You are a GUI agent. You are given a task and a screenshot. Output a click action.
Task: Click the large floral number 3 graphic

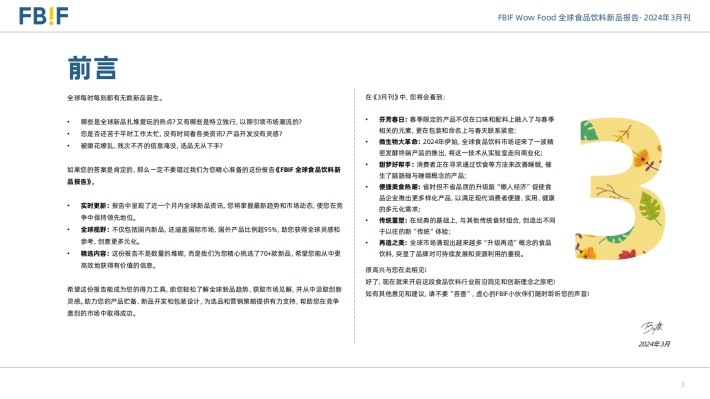620,189
